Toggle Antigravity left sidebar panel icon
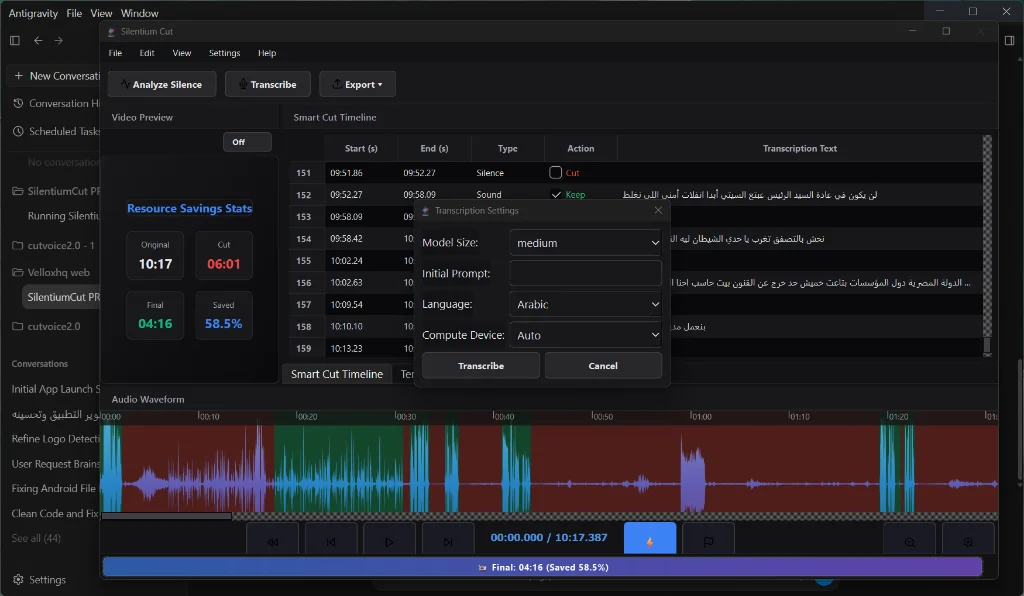Image resolution: width=1024 pixels, height=596 pixels. tap(14, 40)
